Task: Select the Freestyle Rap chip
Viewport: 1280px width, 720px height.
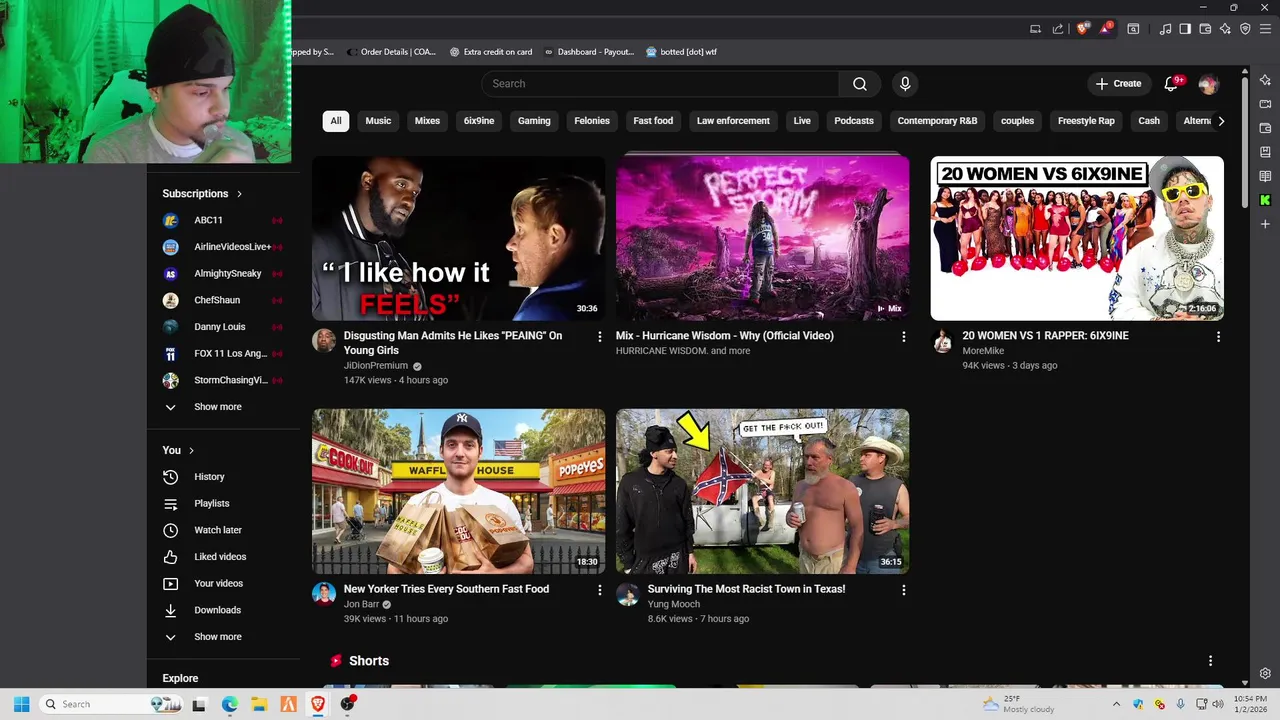Action: (1086, 121)
